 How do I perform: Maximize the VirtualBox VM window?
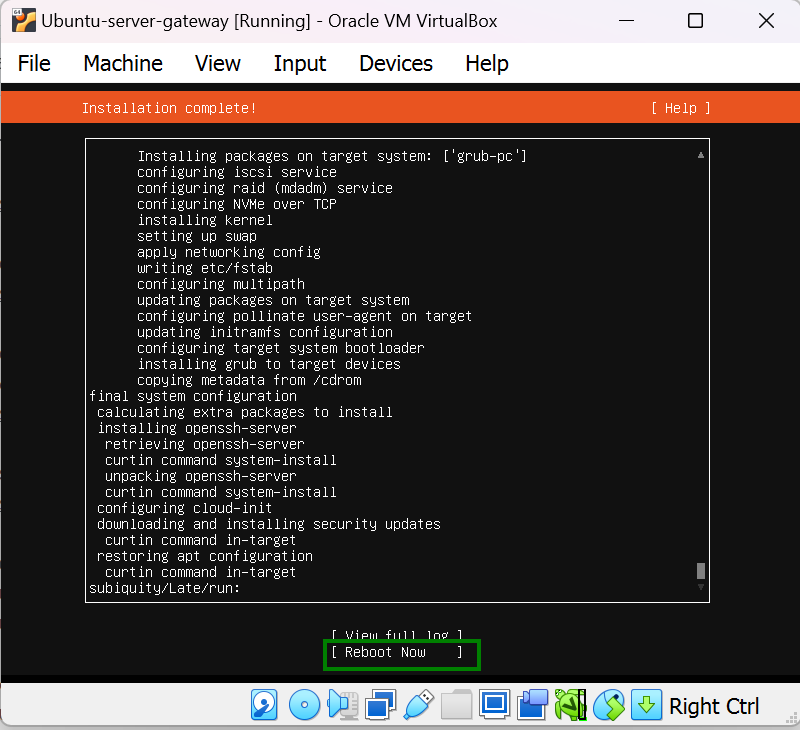pos(695,21)
